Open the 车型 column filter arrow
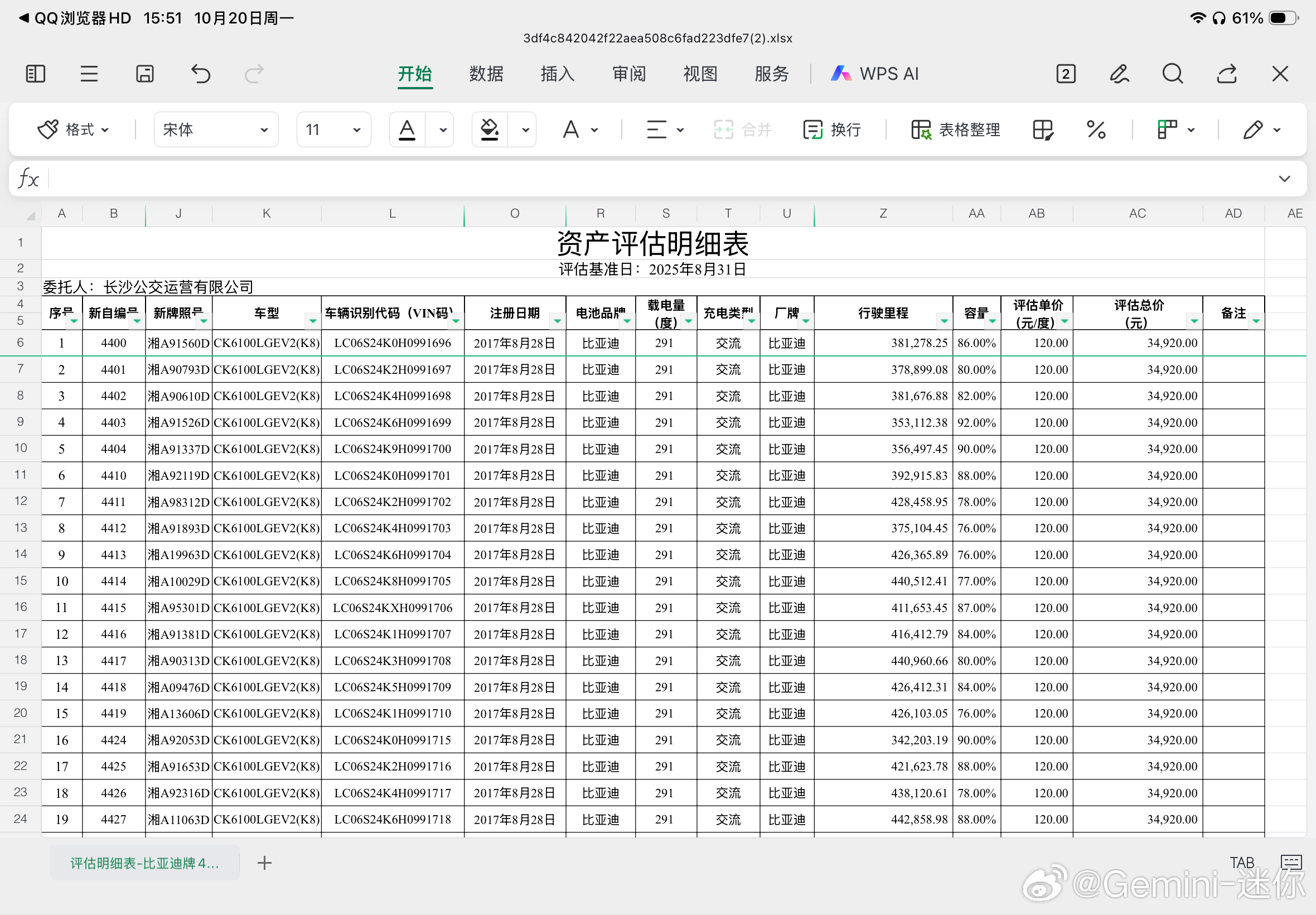Viewport: 1316px width, 915px height. tap(312, 321)
